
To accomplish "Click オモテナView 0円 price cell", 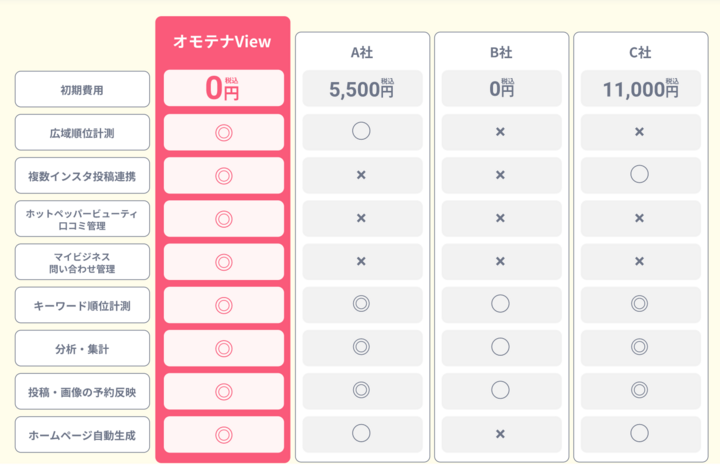I will coord(223,89).
